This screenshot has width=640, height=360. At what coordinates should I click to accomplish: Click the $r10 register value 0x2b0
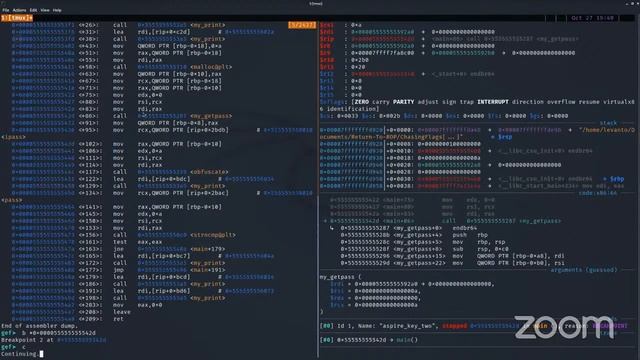[360, 60]
